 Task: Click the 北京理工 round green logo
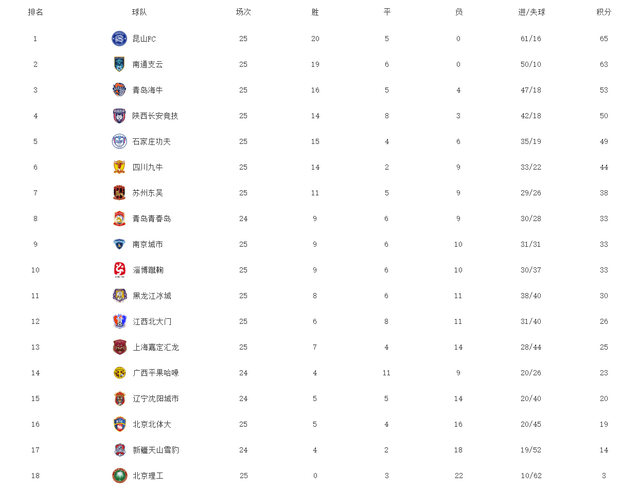119,475
